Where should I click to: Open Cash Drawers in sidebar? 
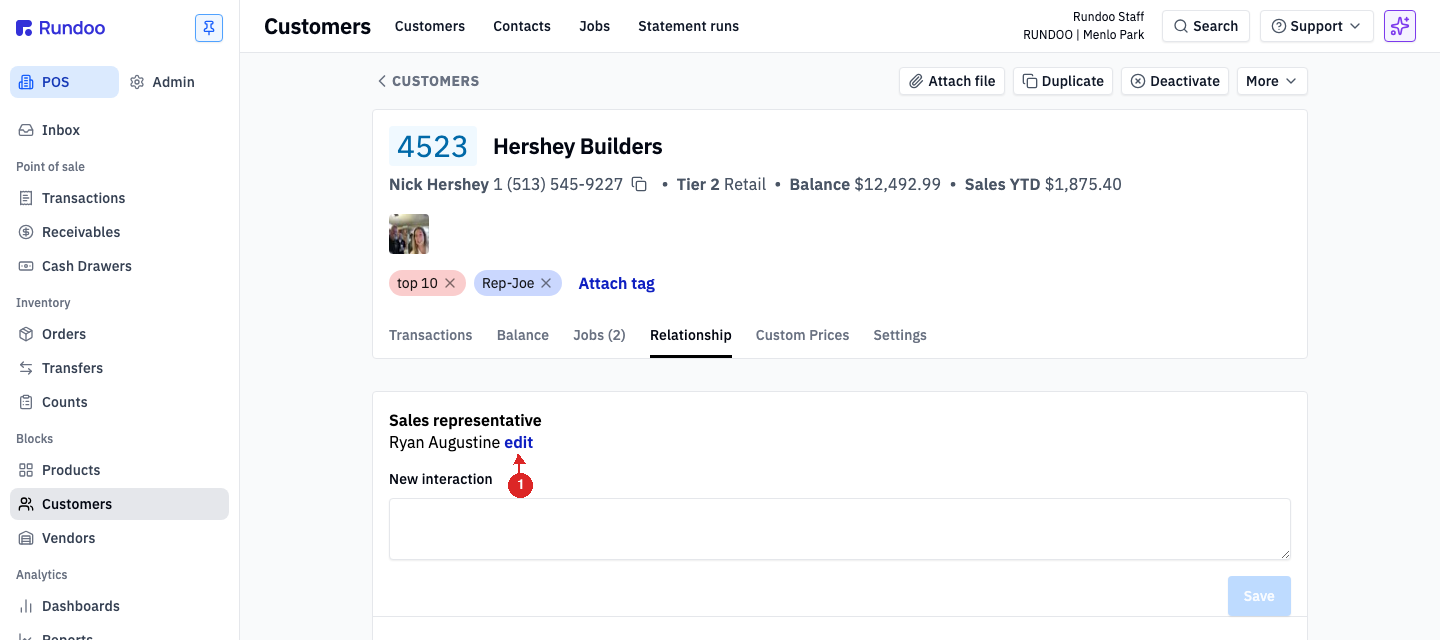119,266
